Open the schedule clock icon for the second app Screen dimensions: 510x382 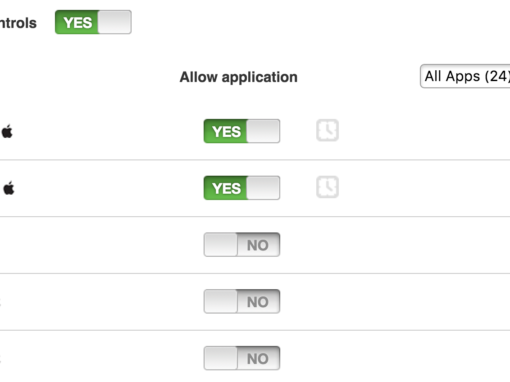[327, 187]
